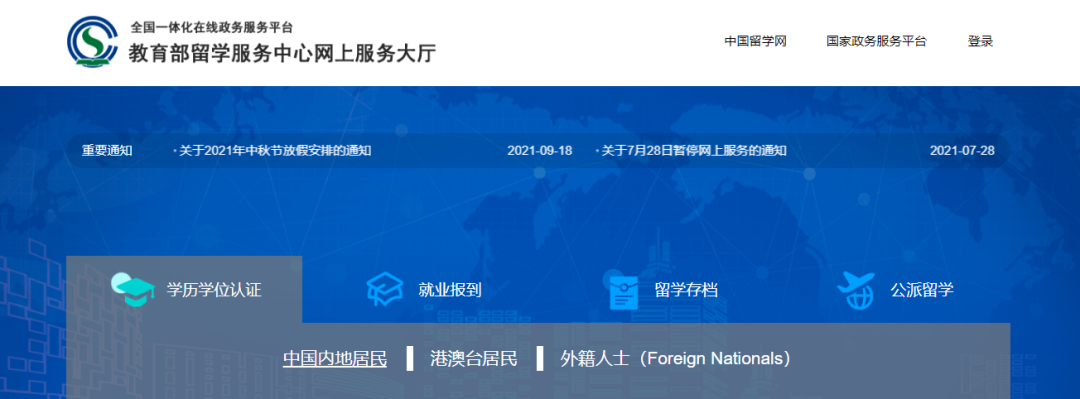This screenshot has height=399, width=1080.
Task: Select the 中国内地居民 sub-tab
Action: (335, 359)
